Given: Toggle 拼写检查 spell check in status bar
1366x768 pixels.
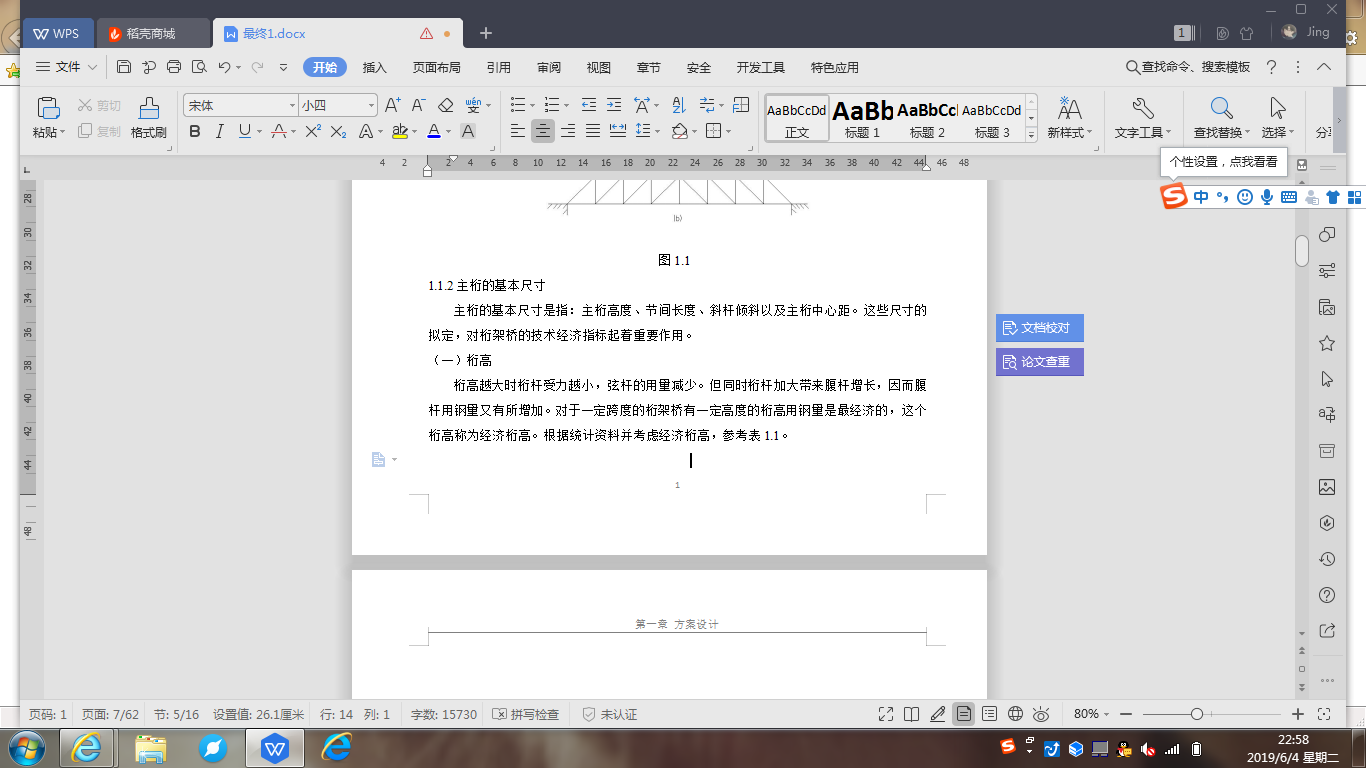Looking at the screenshot, I should point(526,714).
